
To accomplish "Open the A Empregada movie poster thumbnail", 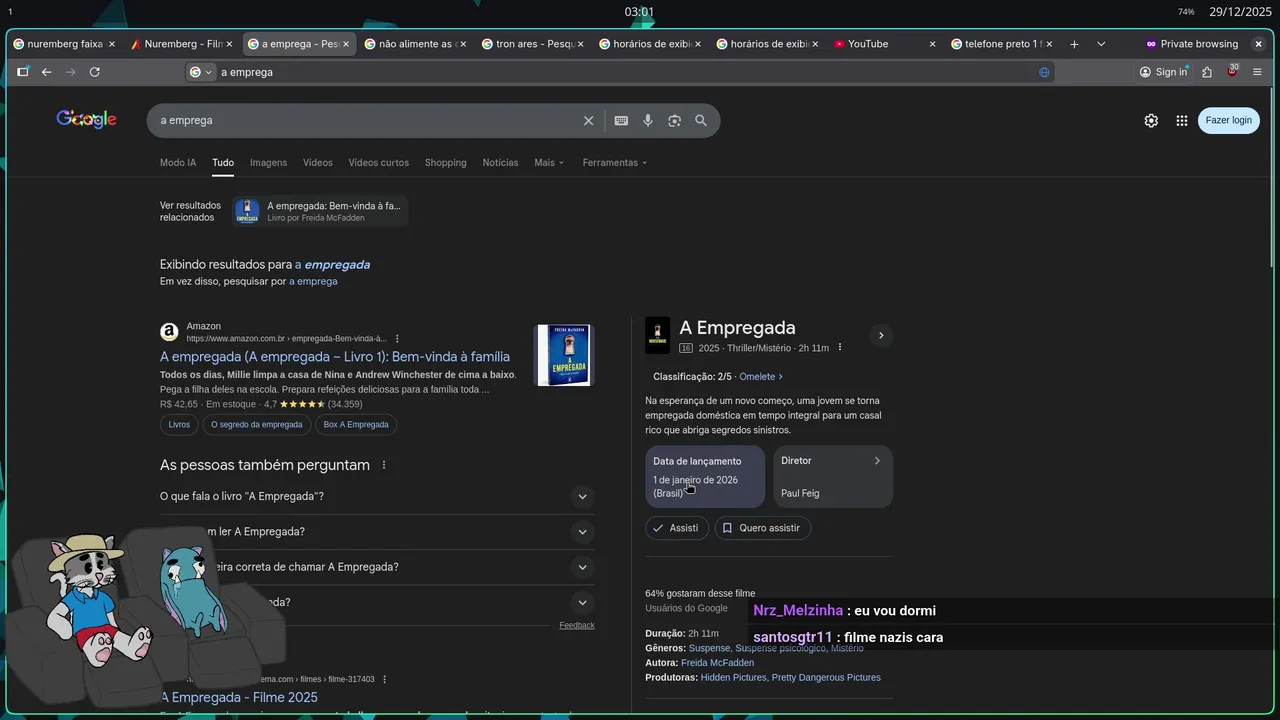I will (657, 335).
